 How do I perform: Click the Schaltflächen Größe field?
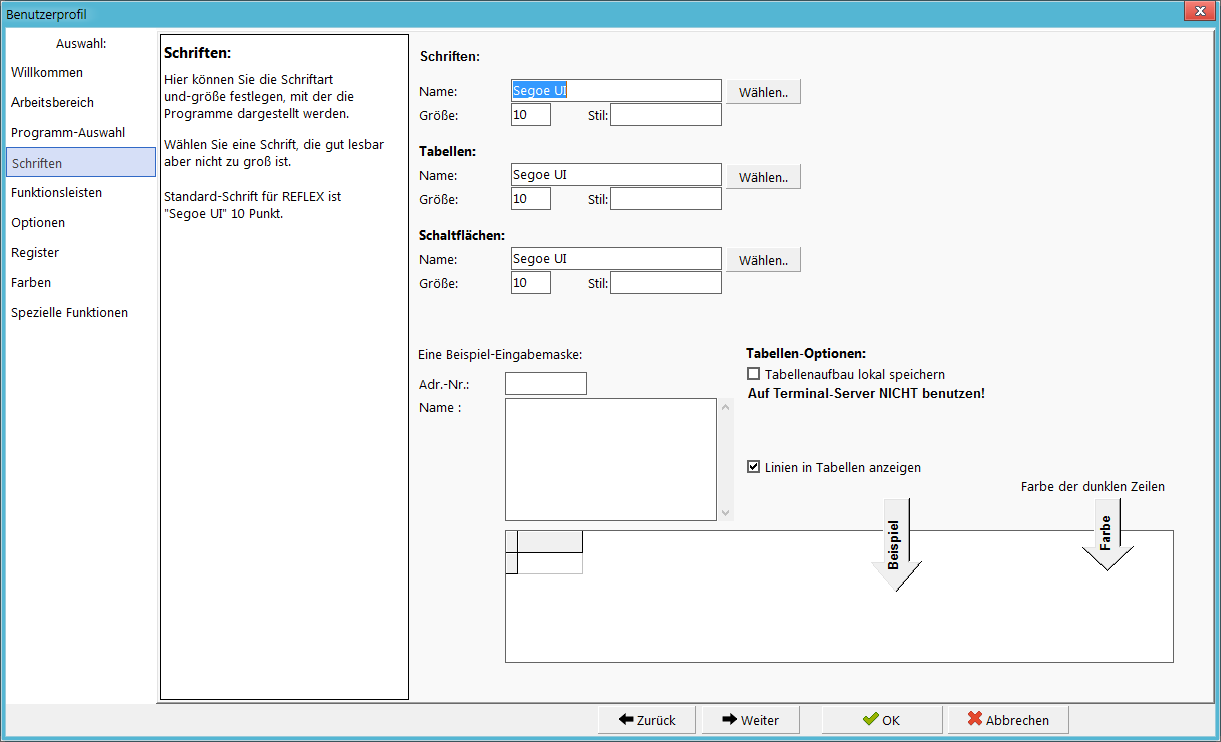click(x=530, y=283)
